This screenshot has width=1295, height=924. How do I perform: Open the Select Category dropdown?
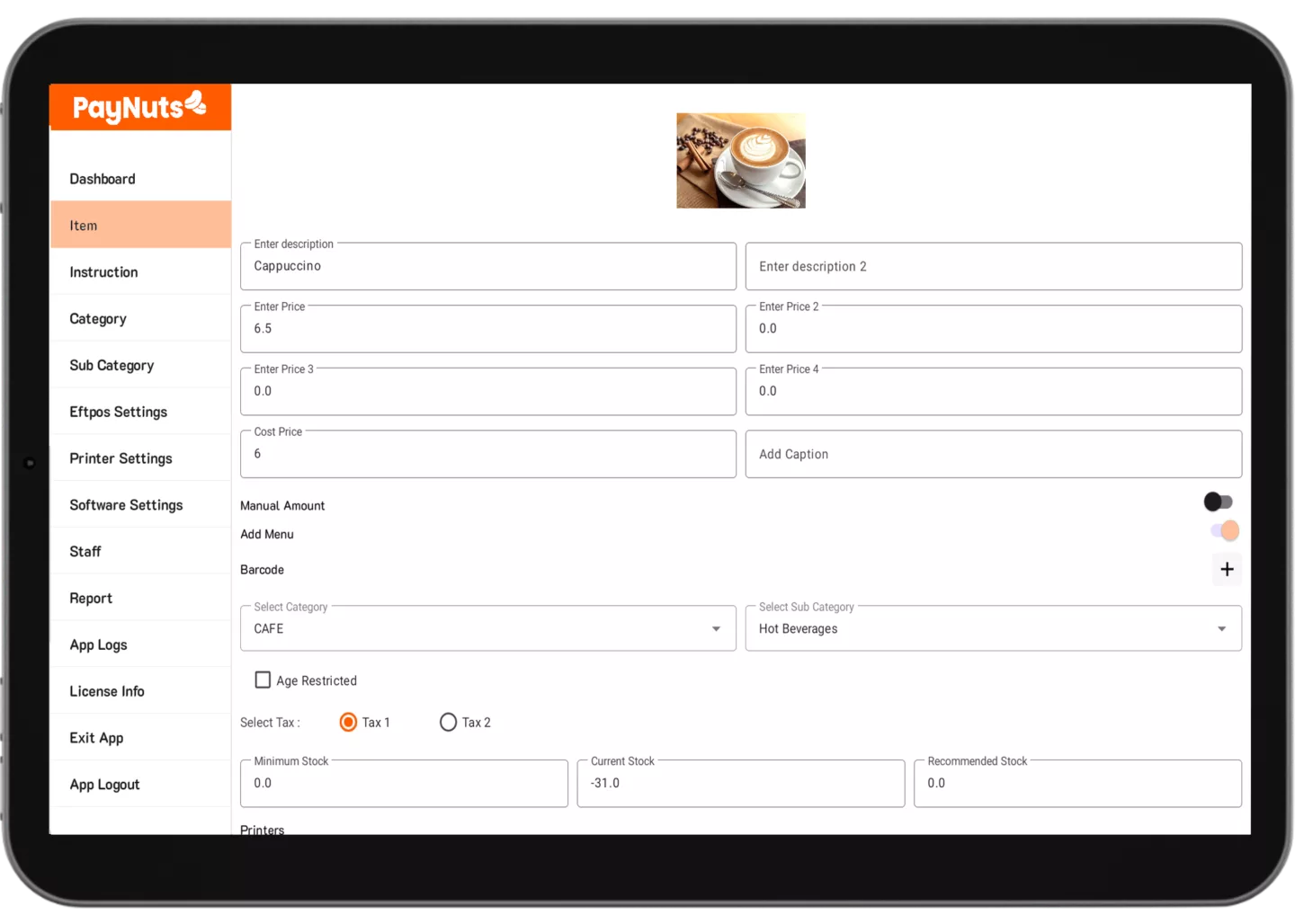pos(716,628)
